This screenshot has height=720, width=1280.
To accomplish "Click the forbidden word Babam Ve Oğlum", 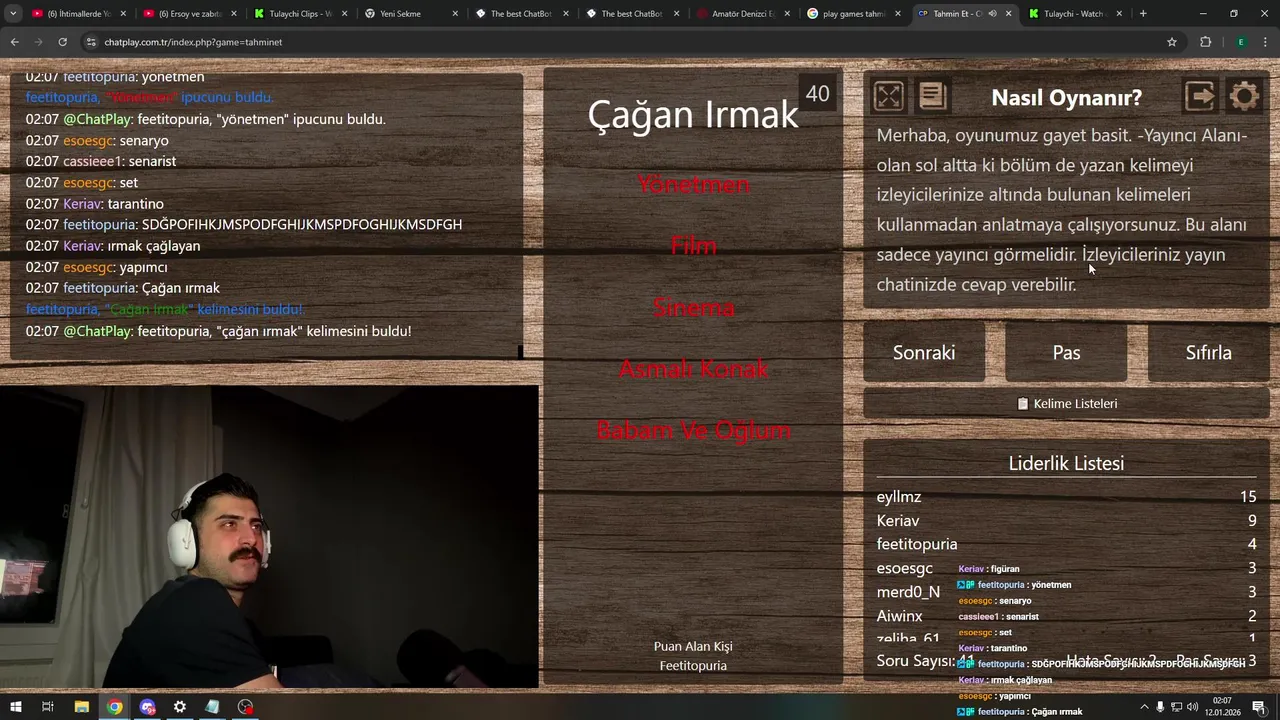I will tap(693, 431).
